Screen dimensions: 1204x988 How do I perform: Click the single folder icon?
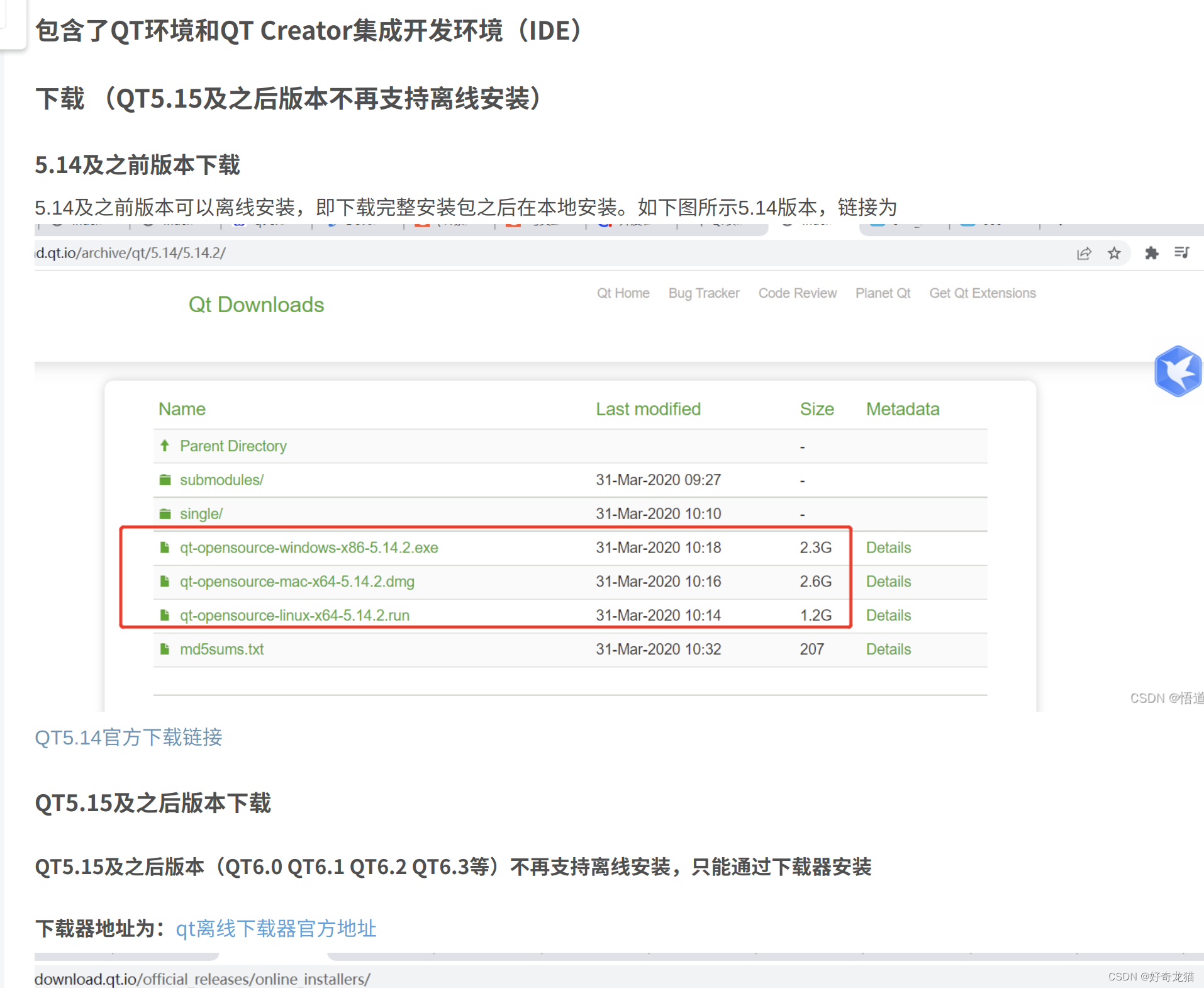pyautogui.click(x=165, y=514)
